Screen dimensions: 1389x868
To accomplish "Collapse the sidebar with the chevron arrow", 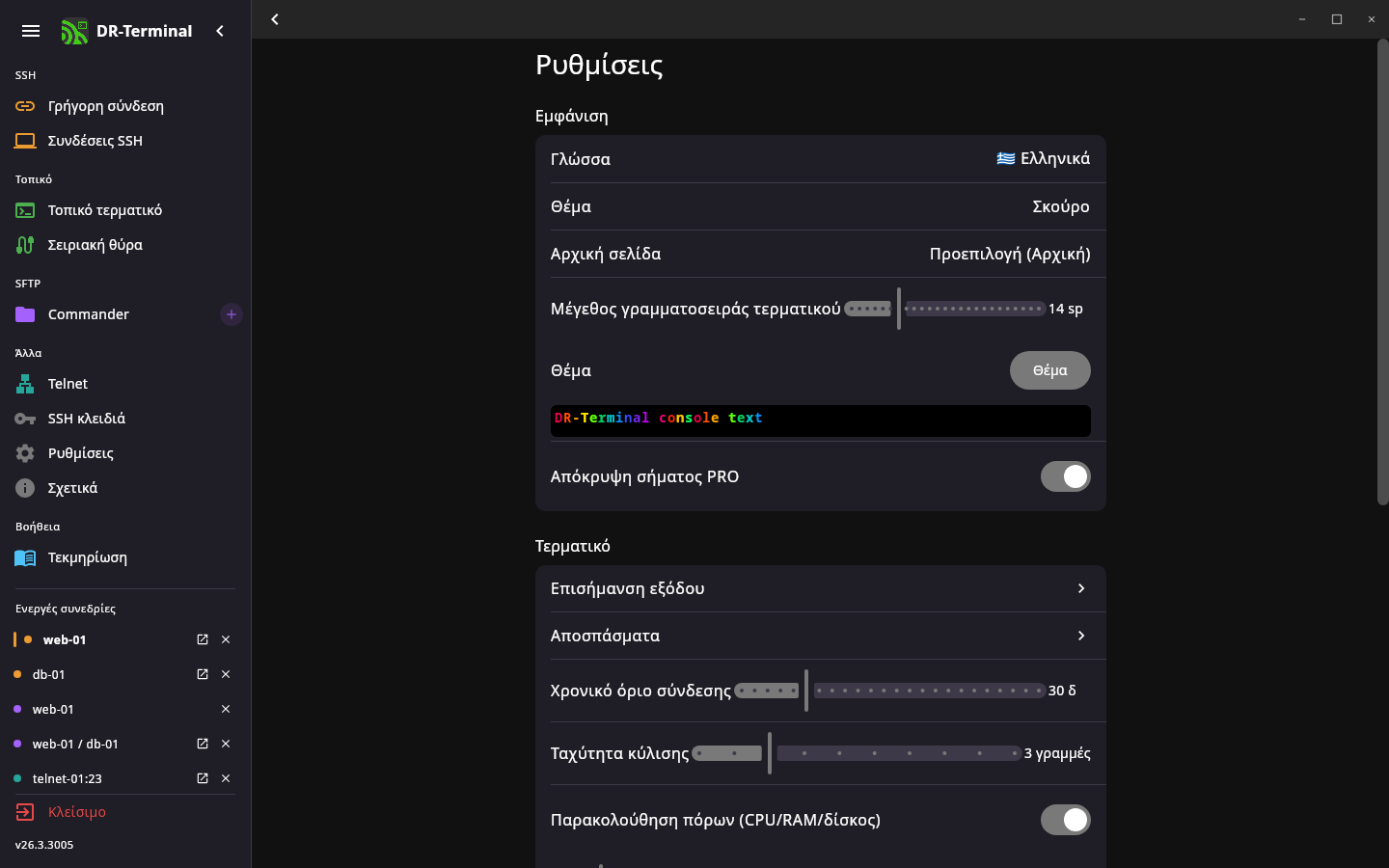I will tap(220, 31).
